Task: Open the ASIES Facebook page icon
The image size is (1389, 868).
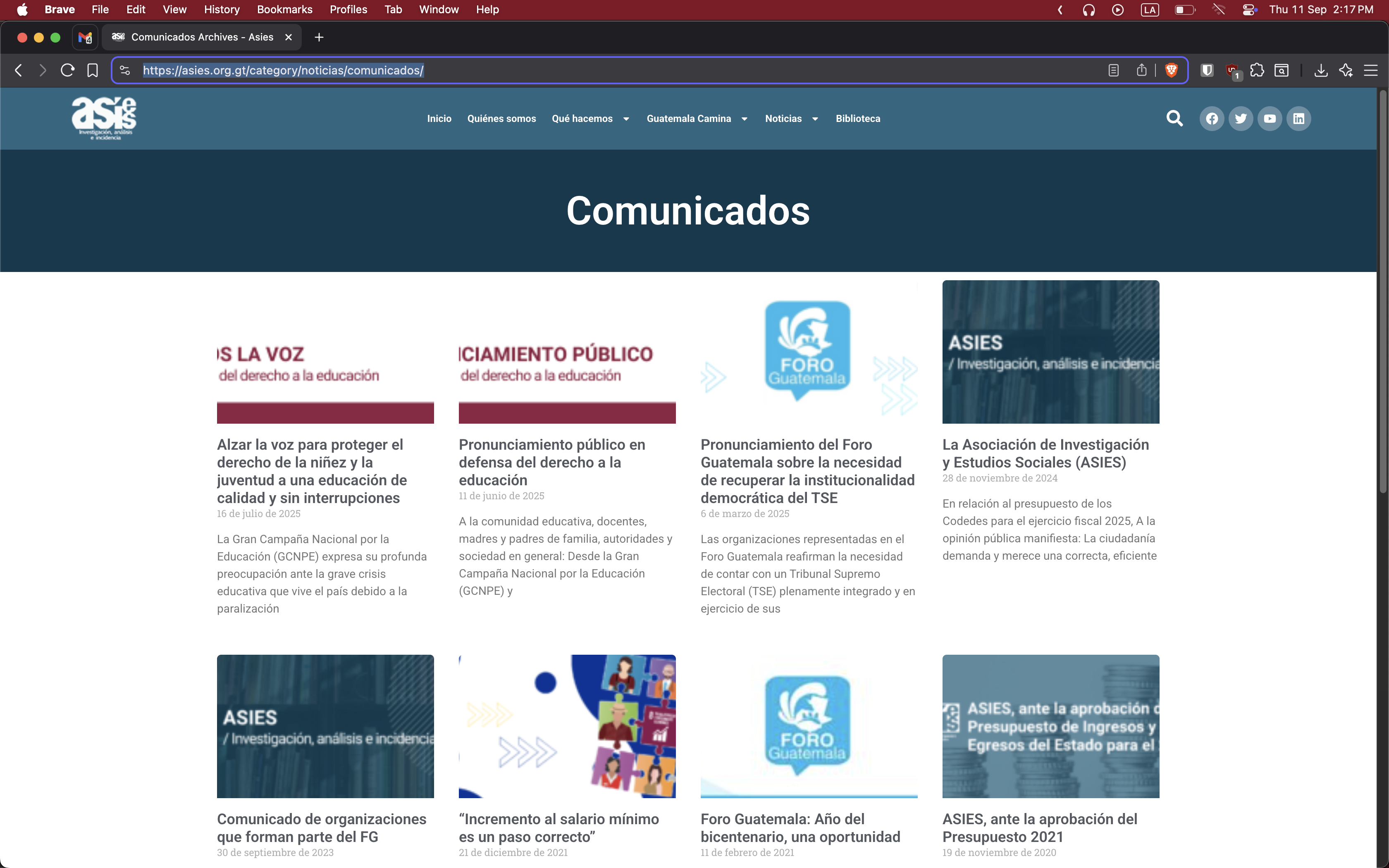Action: pos(1212,118)
